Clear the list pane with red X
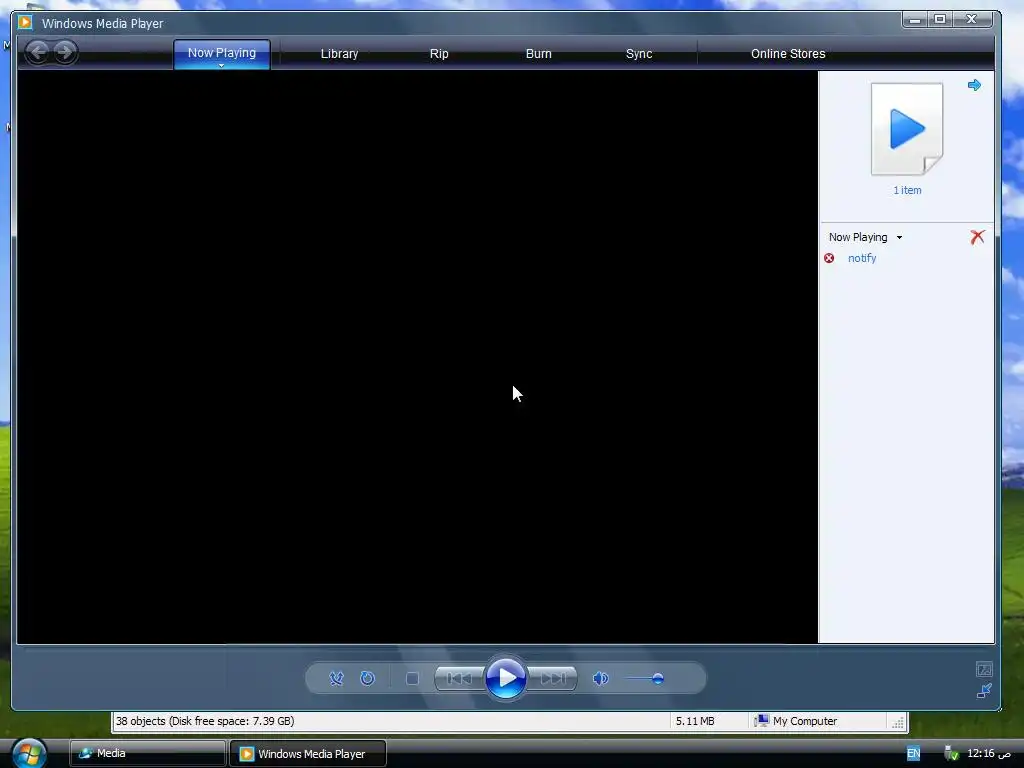Viewport: 1024px width, 768px height. 977,236
